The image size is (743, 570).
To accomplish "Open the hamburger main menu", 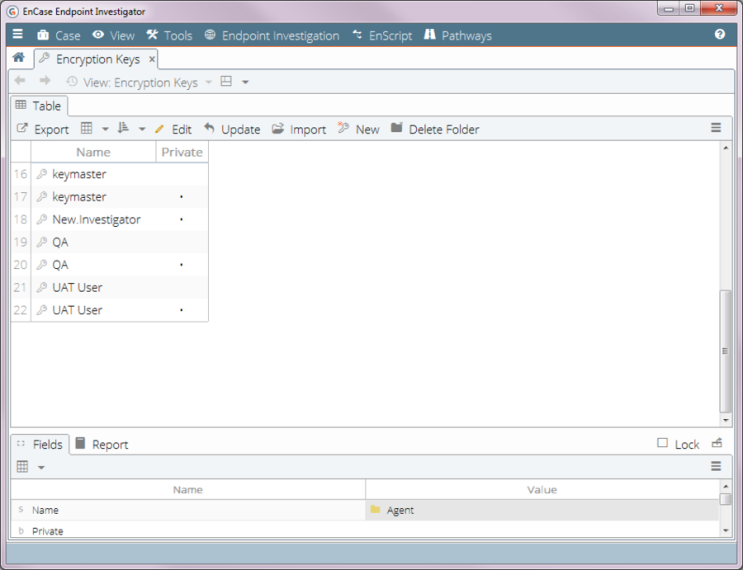I will coord(17,35).
